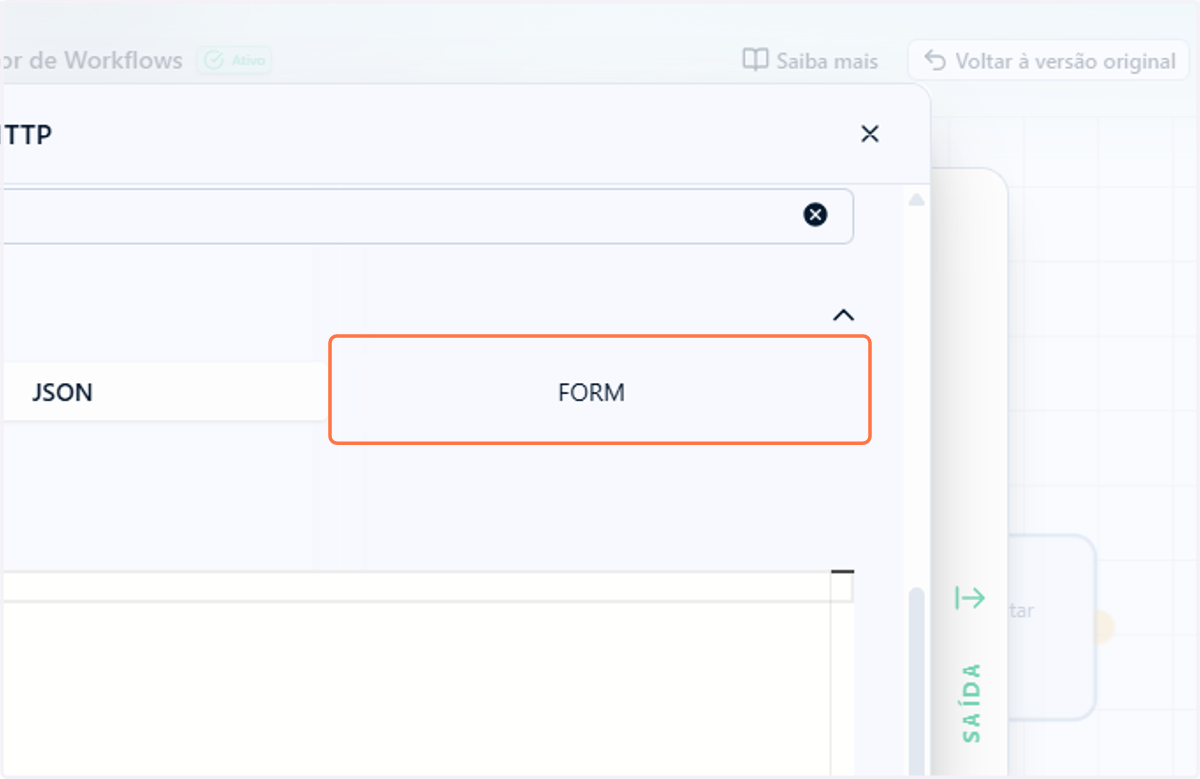
Task: Click the scrollbar up arrow
Action: 916,200
